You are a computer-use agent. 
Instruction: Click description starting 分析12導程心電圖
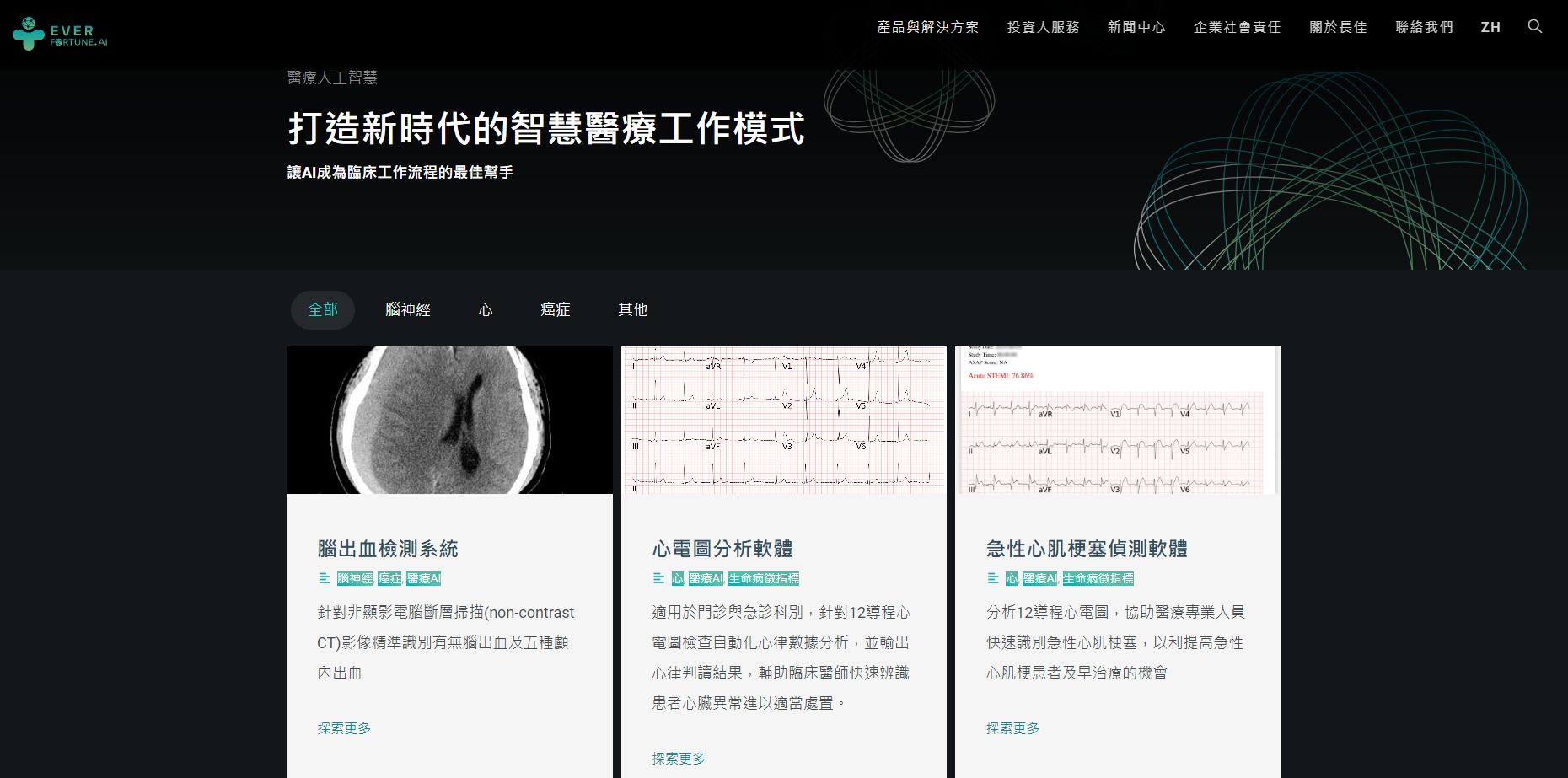coord(1116,642)
